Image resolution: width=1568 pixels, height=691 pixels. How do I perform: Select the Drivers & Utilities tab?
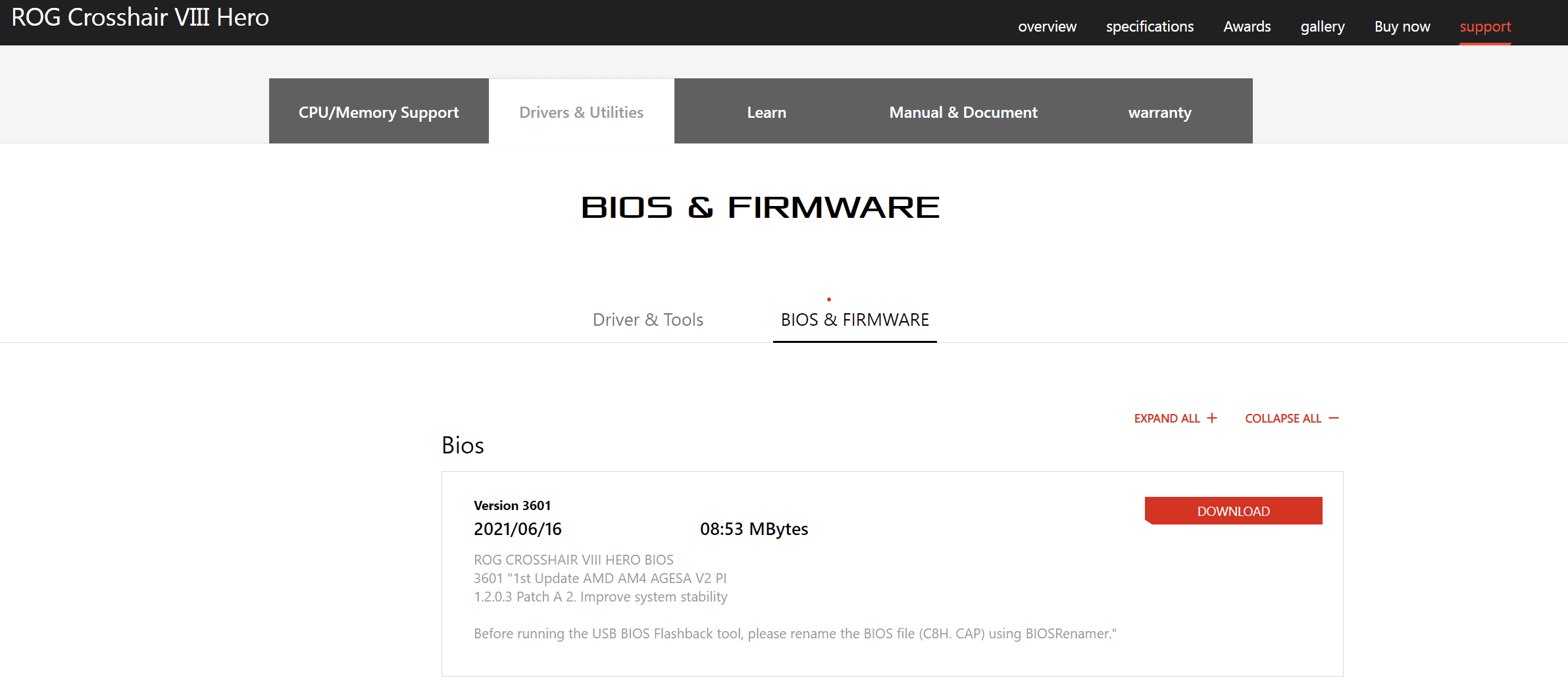point(582,111)
